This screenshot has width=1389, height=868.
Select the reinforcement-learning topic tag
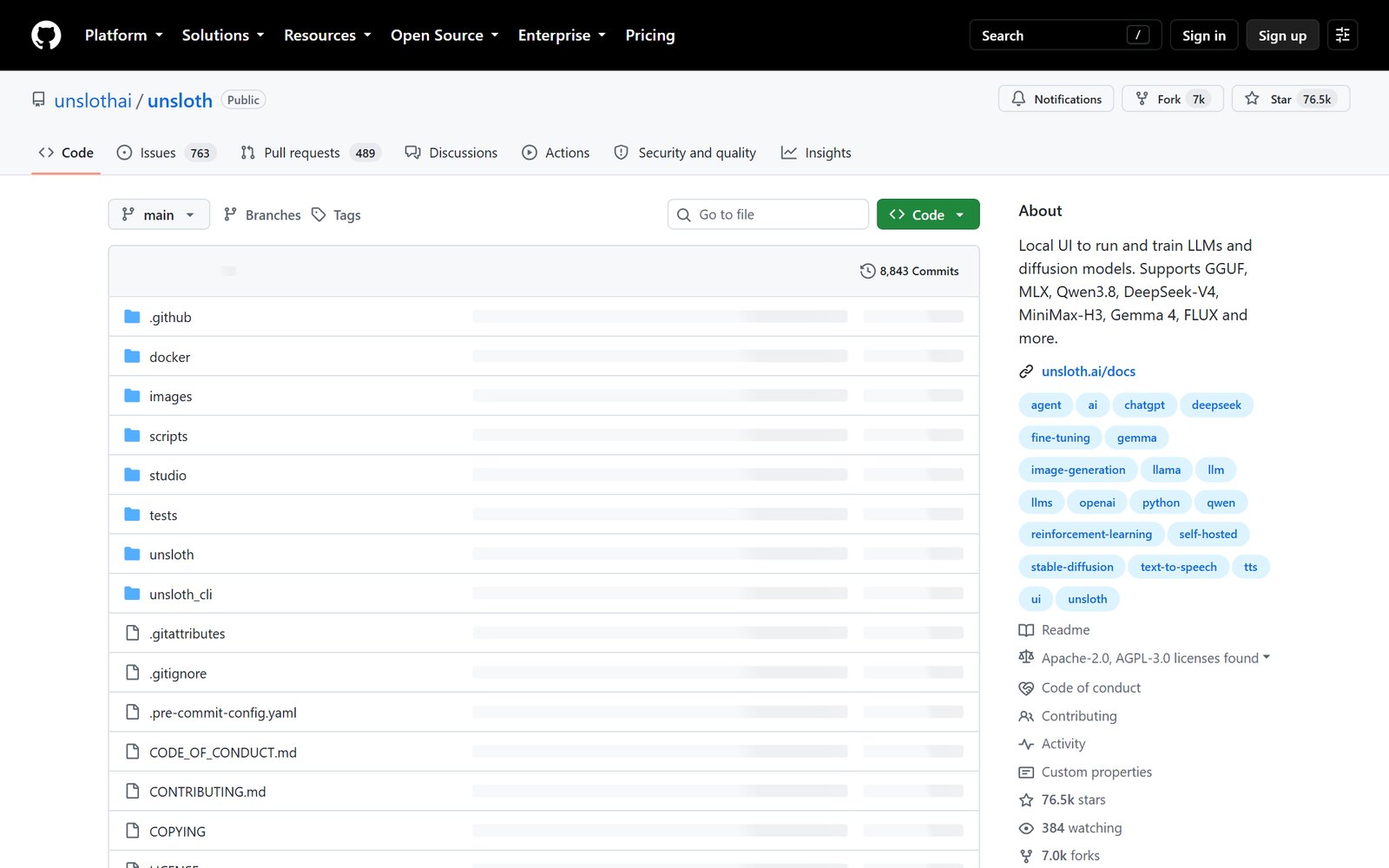1091,535
